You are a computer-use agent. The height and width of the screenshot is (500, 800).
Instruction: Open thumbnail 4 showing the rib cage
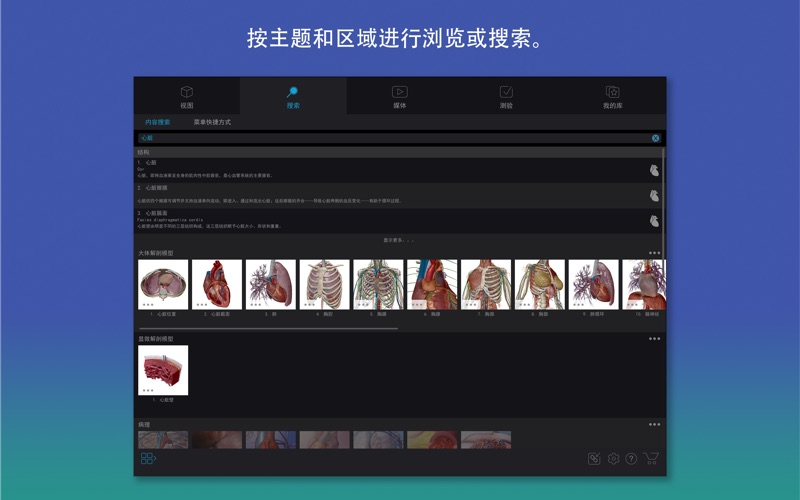point(324,284)
